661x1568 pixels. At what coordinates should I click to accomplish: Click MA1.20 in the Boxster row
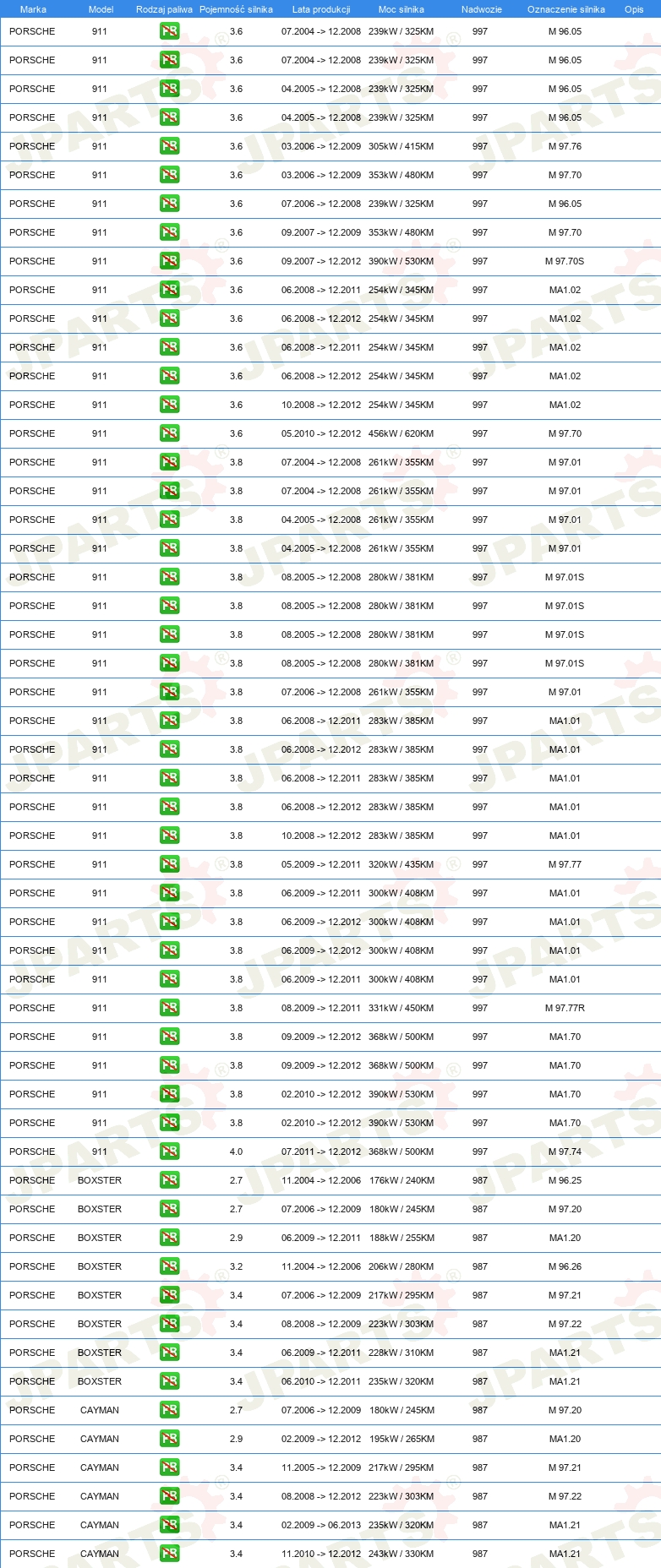coord(565,1238)
